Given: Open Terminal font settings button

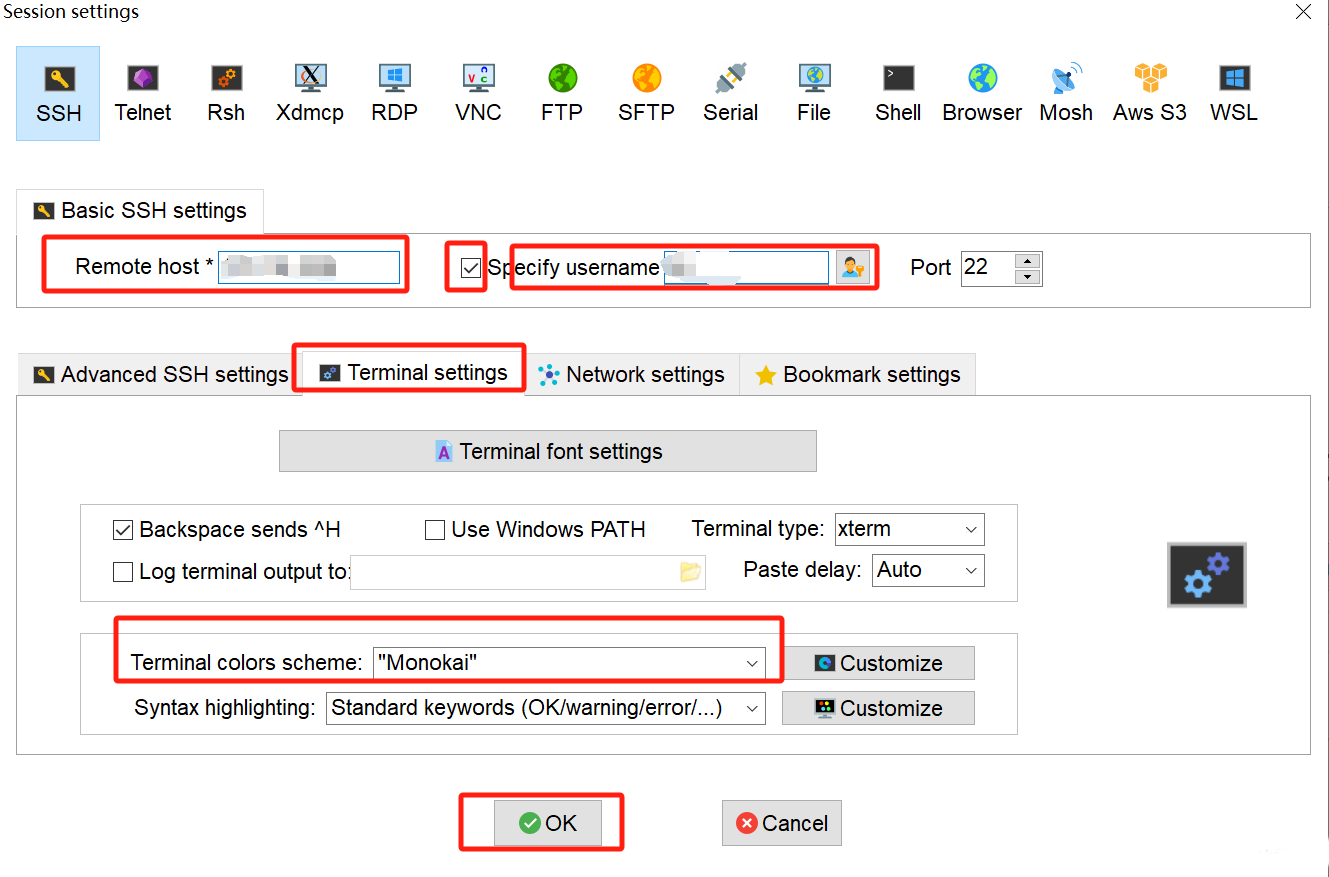Looking at the screenshot, I should 548,451.
